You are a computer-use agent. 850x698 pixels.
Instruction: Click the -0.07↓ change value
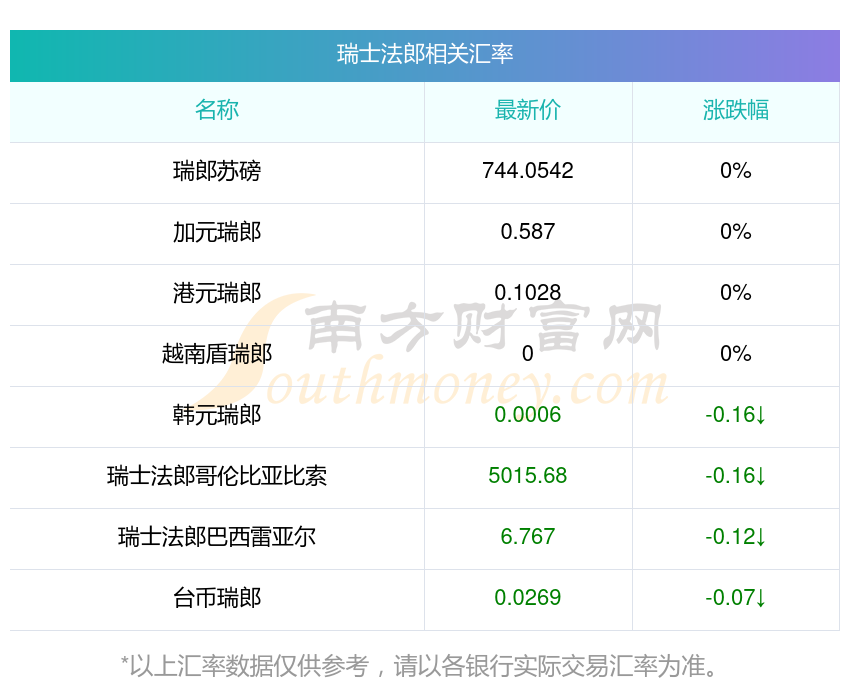[x=735, y=598]
